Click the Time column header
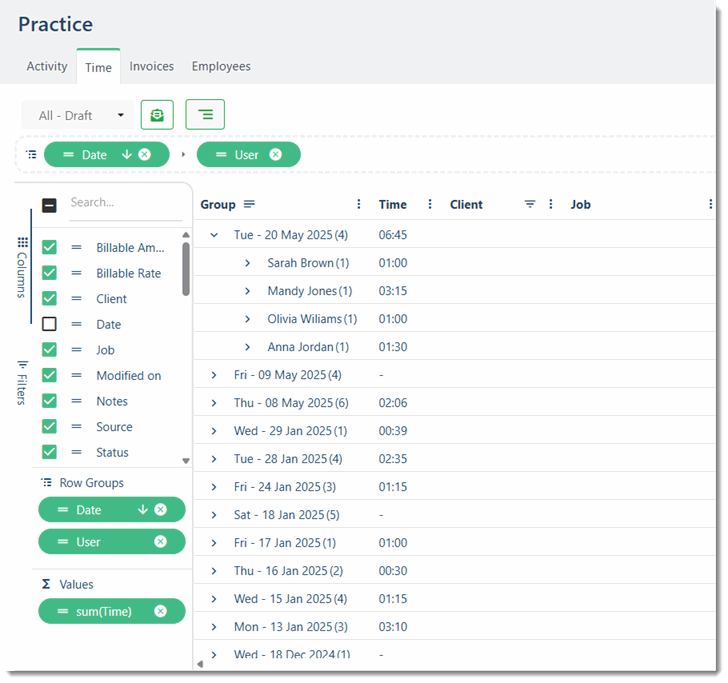This screenshot has height=683, width=728. 392,204
